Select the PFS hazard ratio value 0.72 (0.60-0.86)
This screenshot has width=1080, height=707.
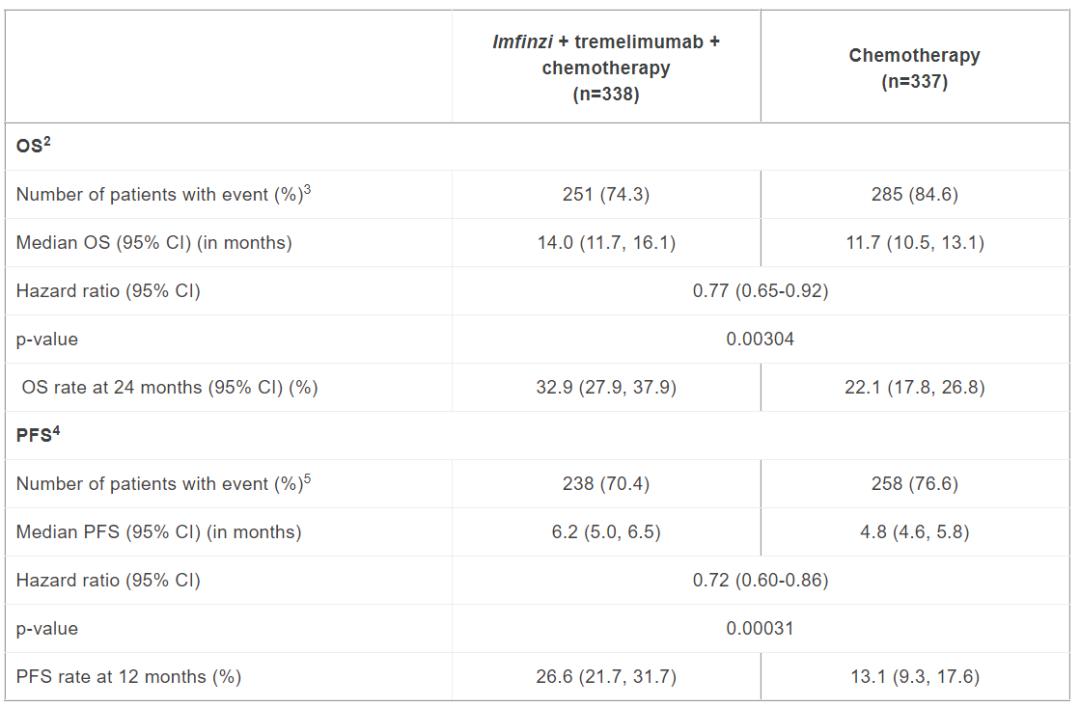(760, 580)
